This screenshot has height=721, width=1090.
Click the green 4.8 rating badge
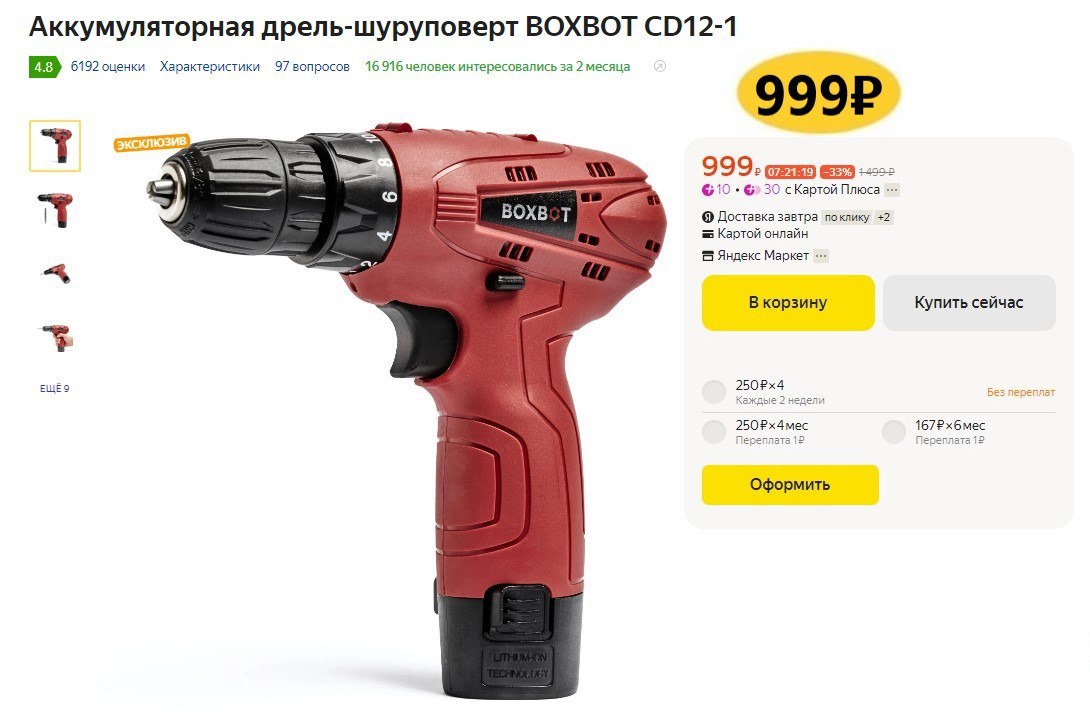44,67
